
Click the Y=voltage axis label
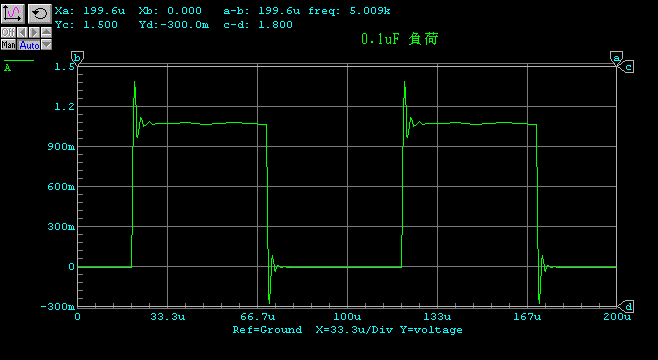[431, 330]
